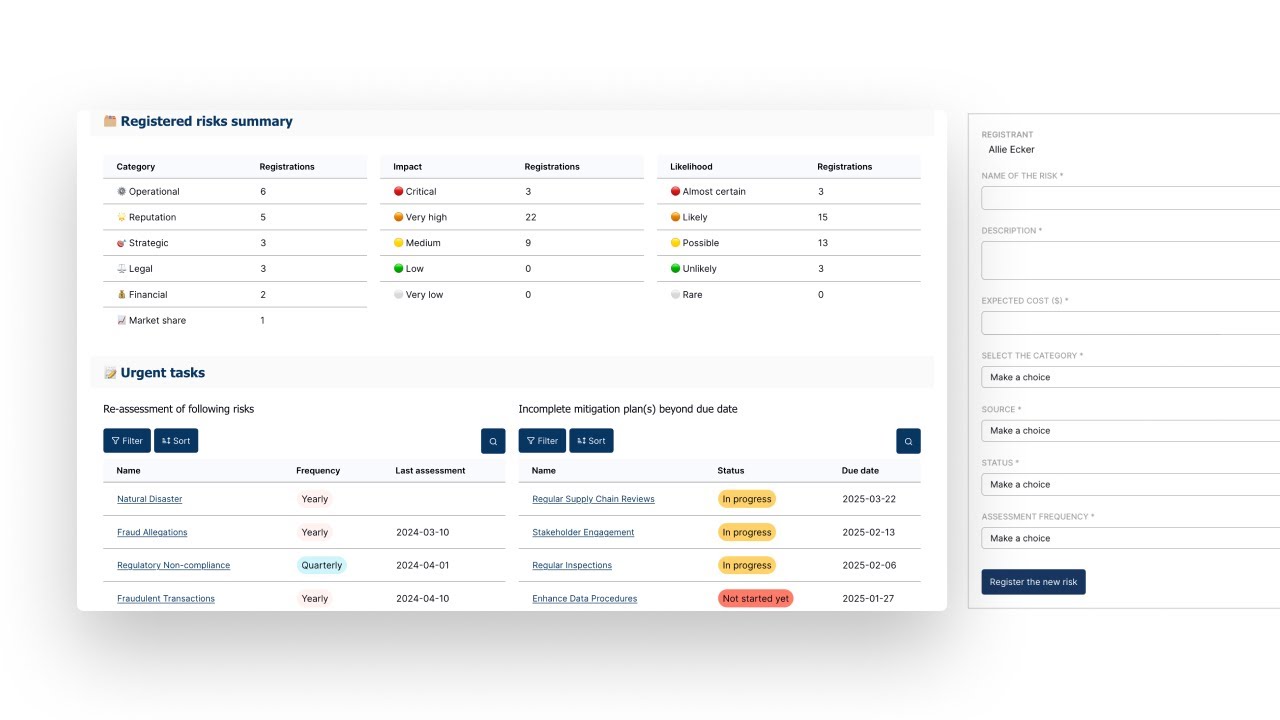Click memo icon beside Urgent tasks

110,373
